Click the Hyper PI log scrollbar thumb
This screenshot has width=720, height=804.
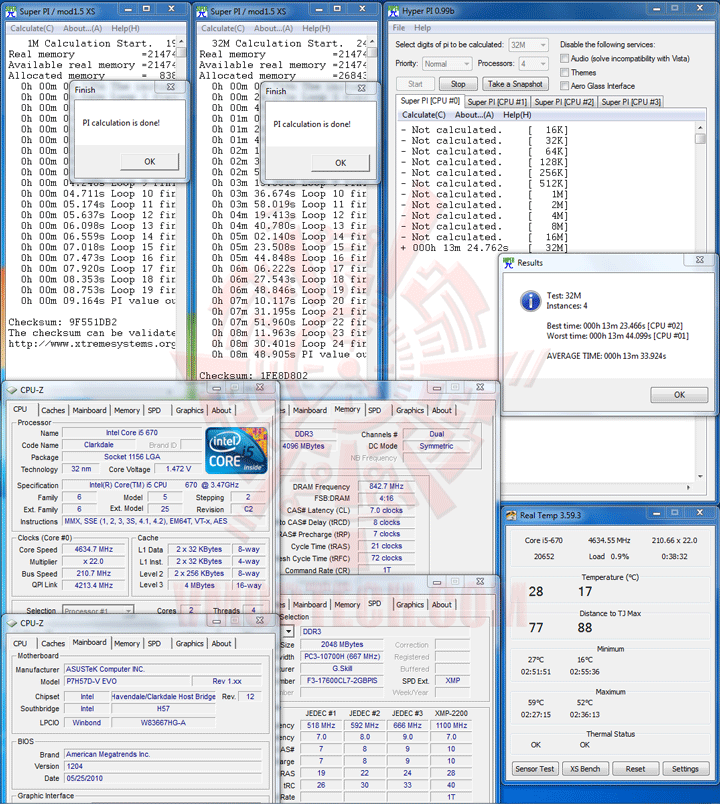700,138
